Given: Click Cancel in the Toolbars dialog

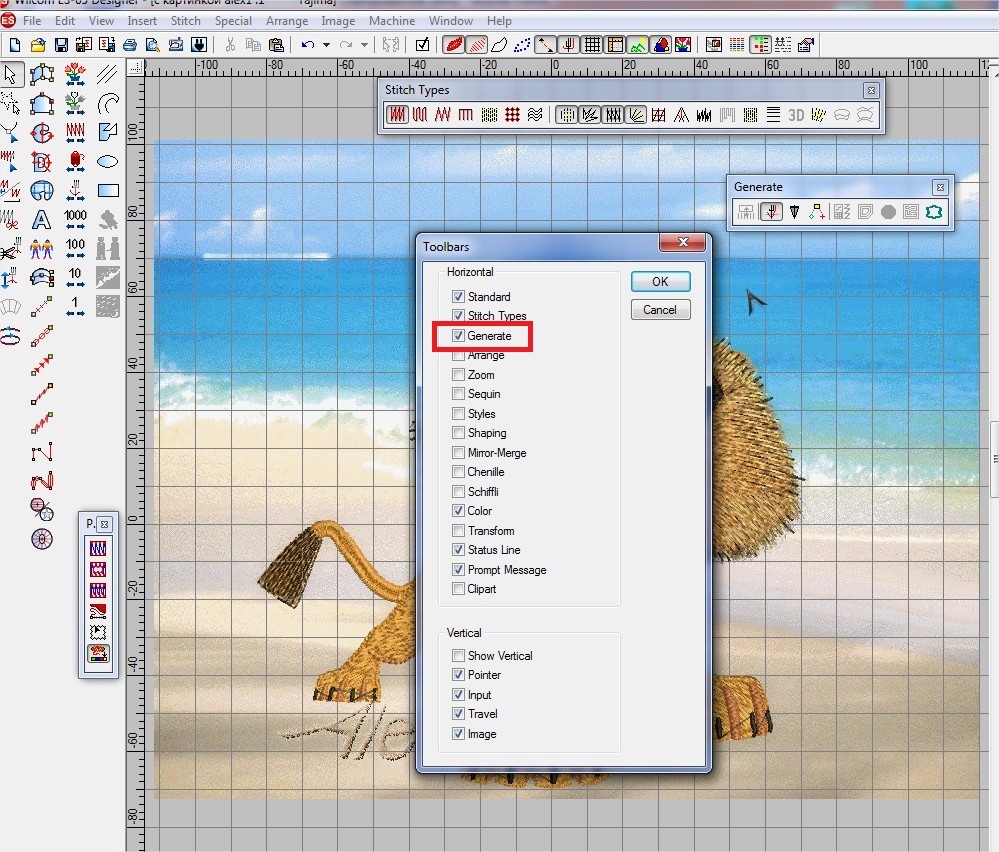Looking at the screenshot, I should (x=660, y=310).
